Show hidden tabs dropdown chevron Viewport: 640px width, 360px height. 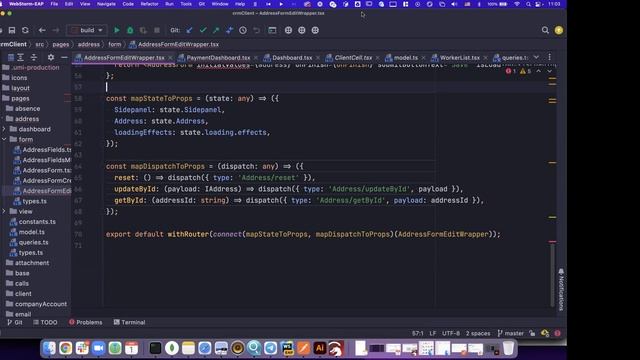(x=536, y=58)
